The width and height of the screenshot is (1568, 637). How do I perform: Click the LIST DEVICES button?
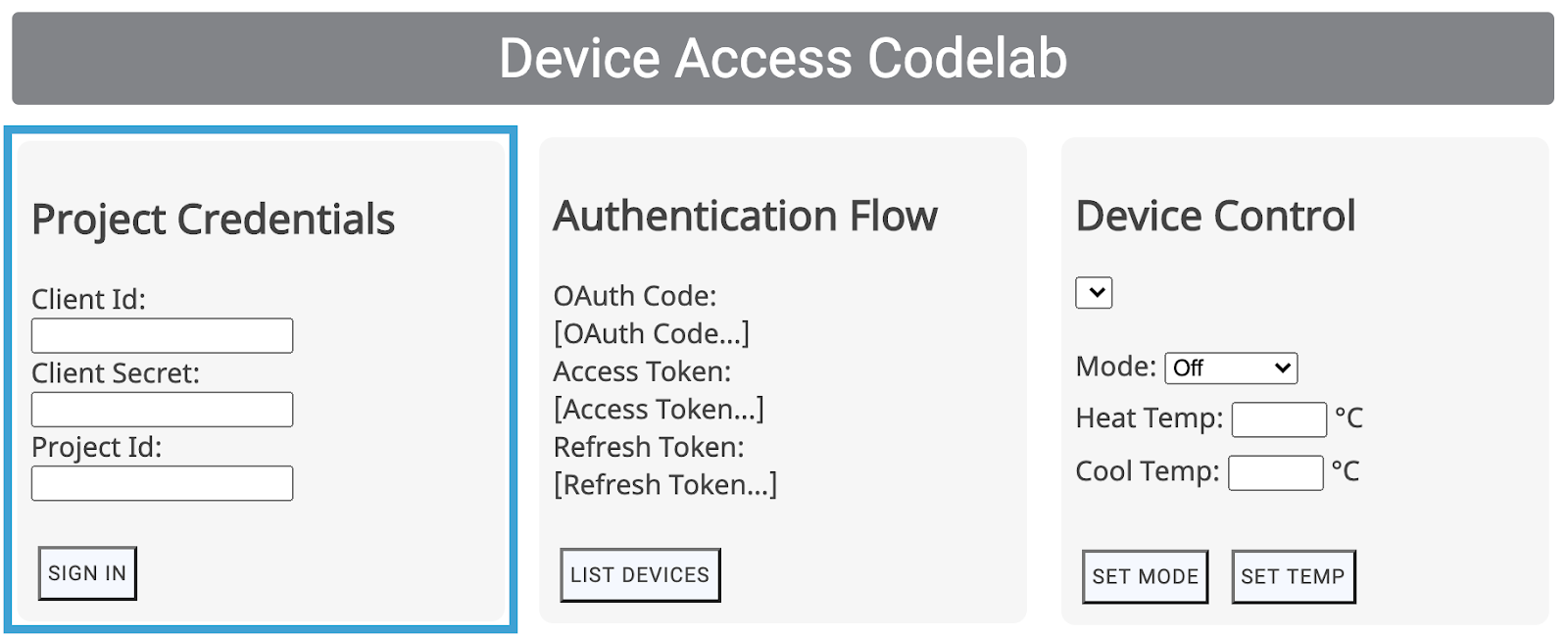tap(640, 575)
